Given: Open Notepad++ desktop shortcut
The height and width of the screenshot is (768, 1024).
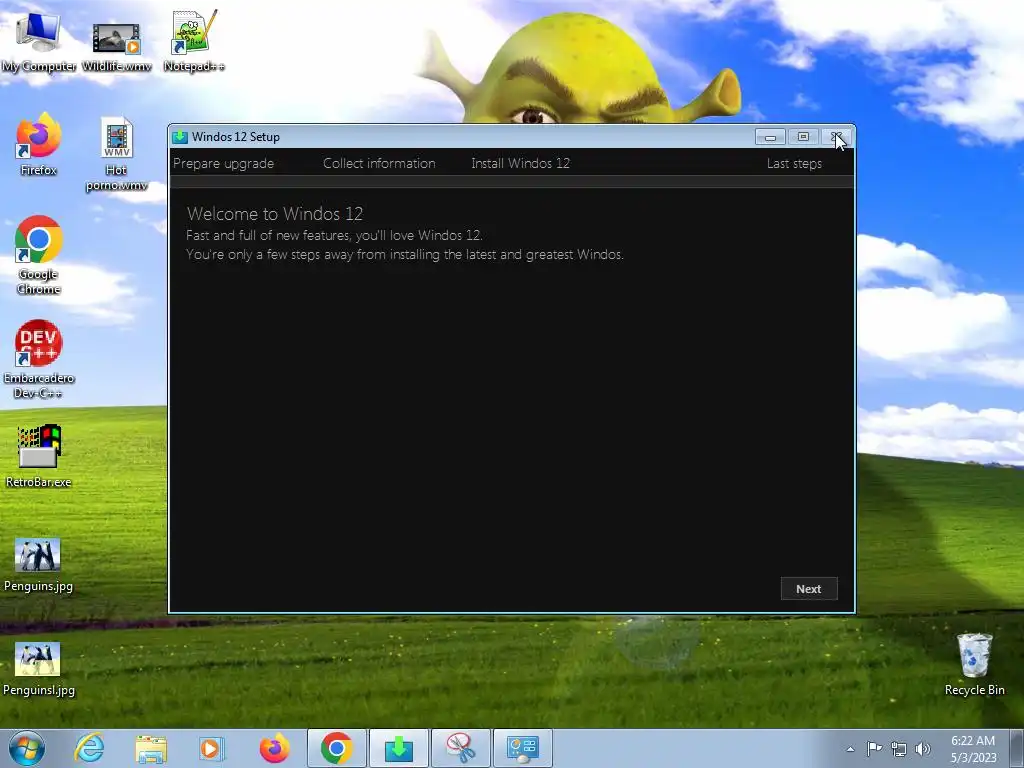Looking at the screenshot, I should click(x=193, y=42).
